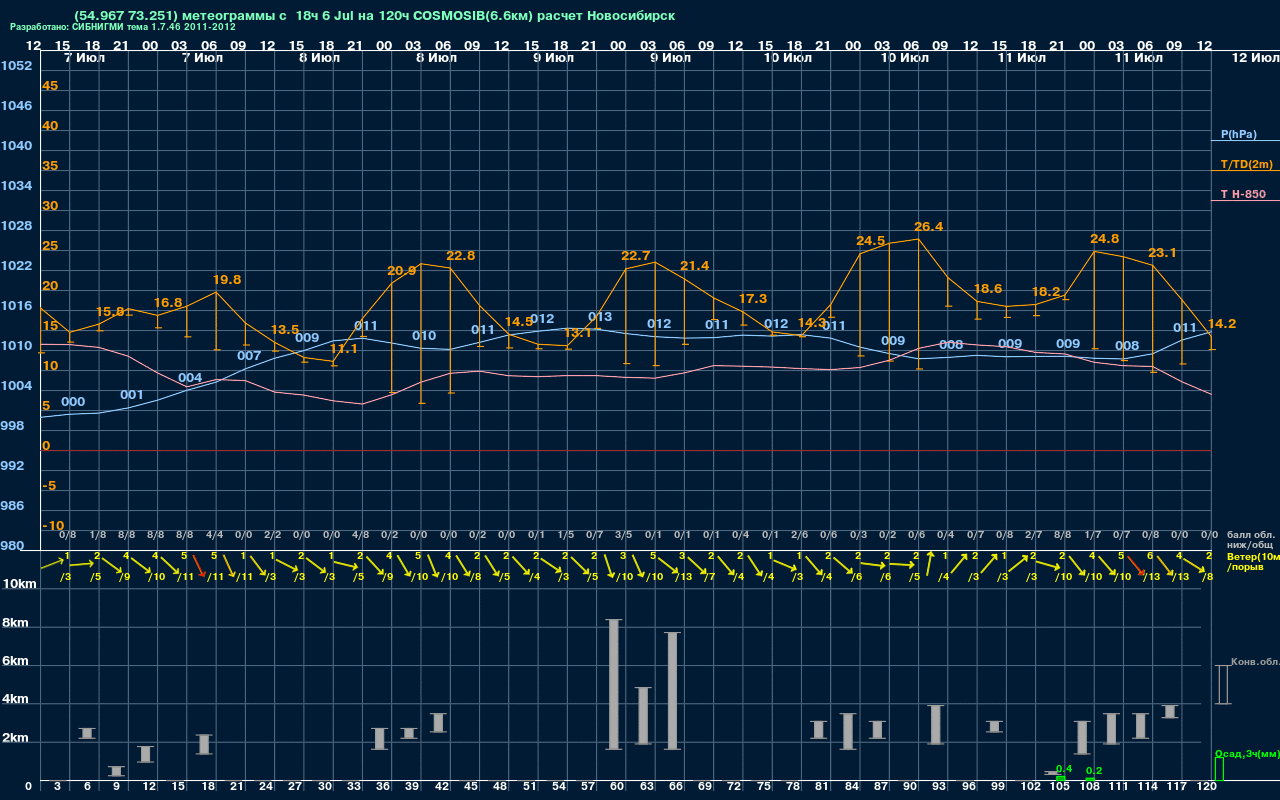This screenshot has width=1280, height=800.
Task: Select the 120 forecast hour label
Action: point(1207,787)
